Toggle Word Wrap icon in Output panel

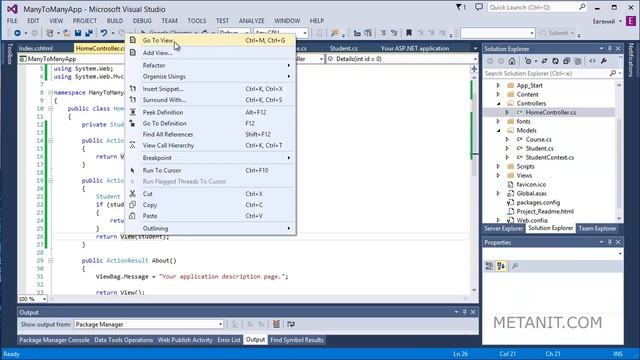click(291, 324)
